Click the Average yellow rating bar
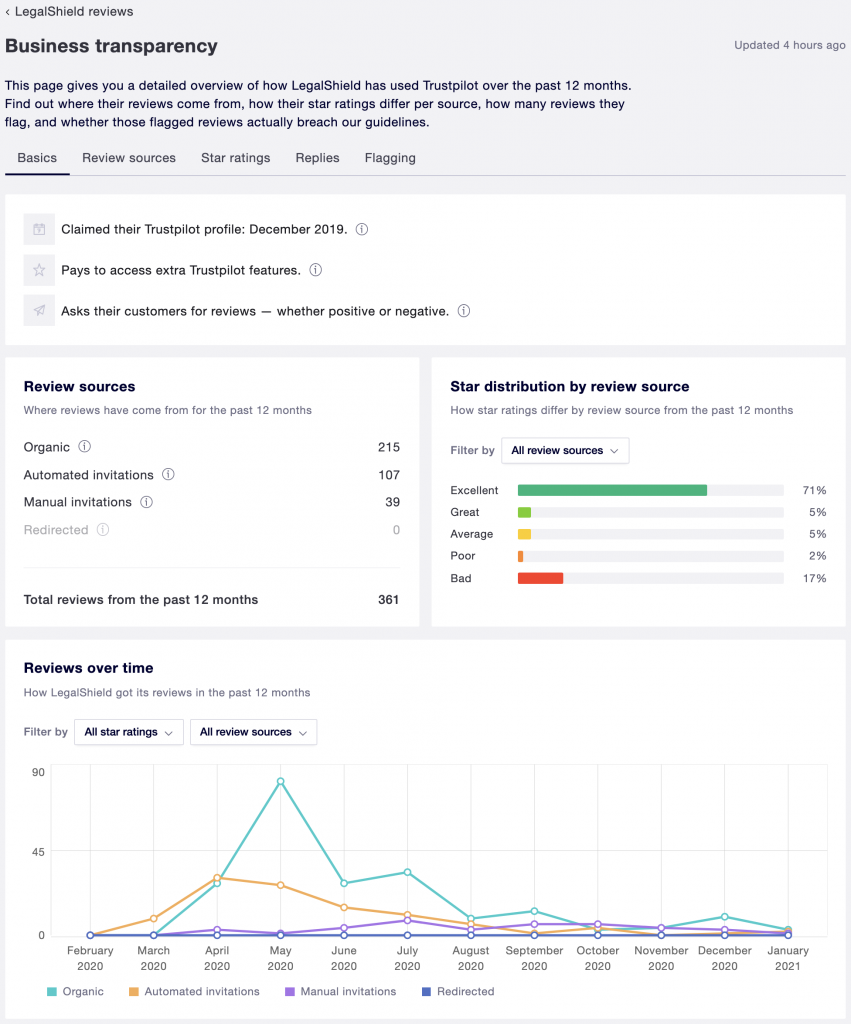 (x=524, y=534)
